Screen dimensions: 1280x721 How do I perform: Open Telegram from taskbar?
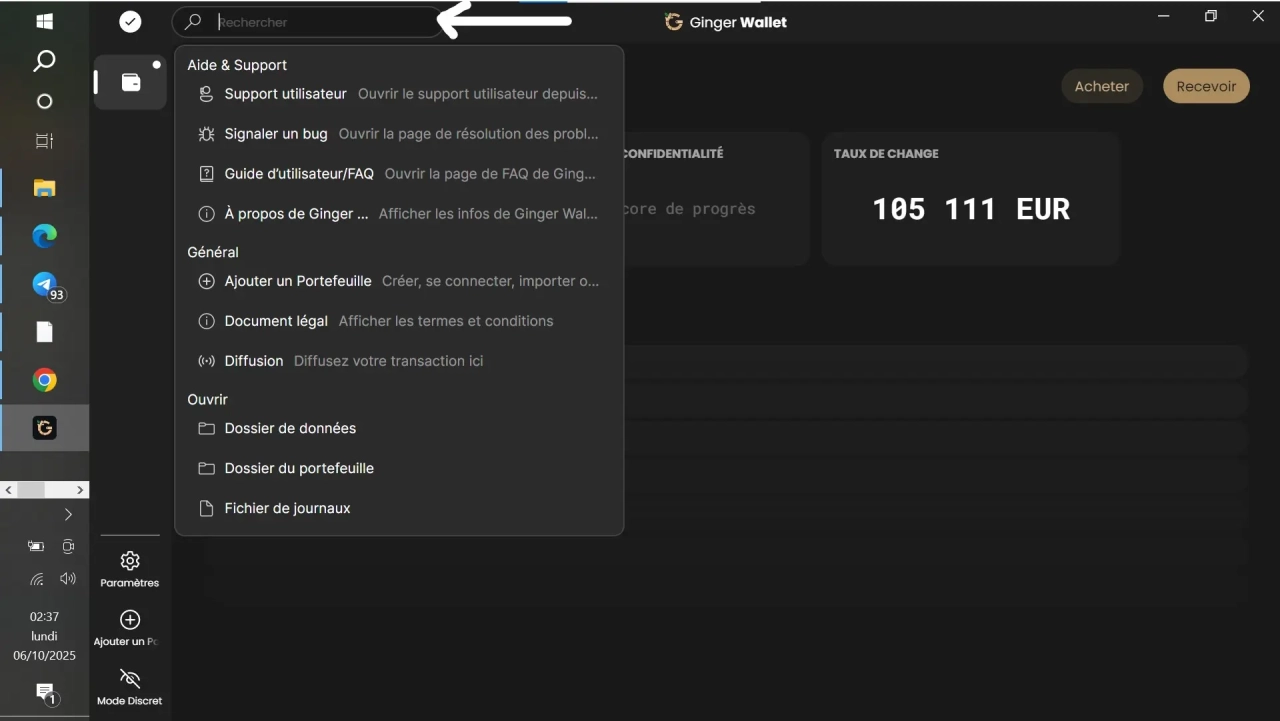click(x=44, y=284)
